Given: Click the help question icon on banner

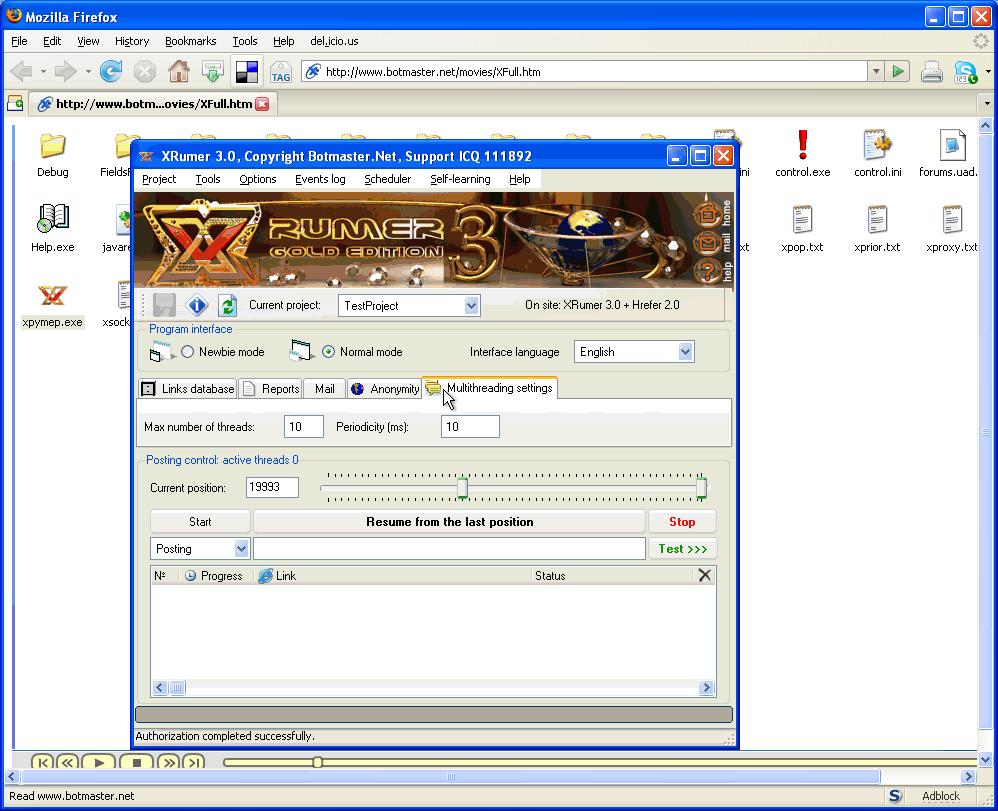Looking at the screenshot, I should 707,272.
